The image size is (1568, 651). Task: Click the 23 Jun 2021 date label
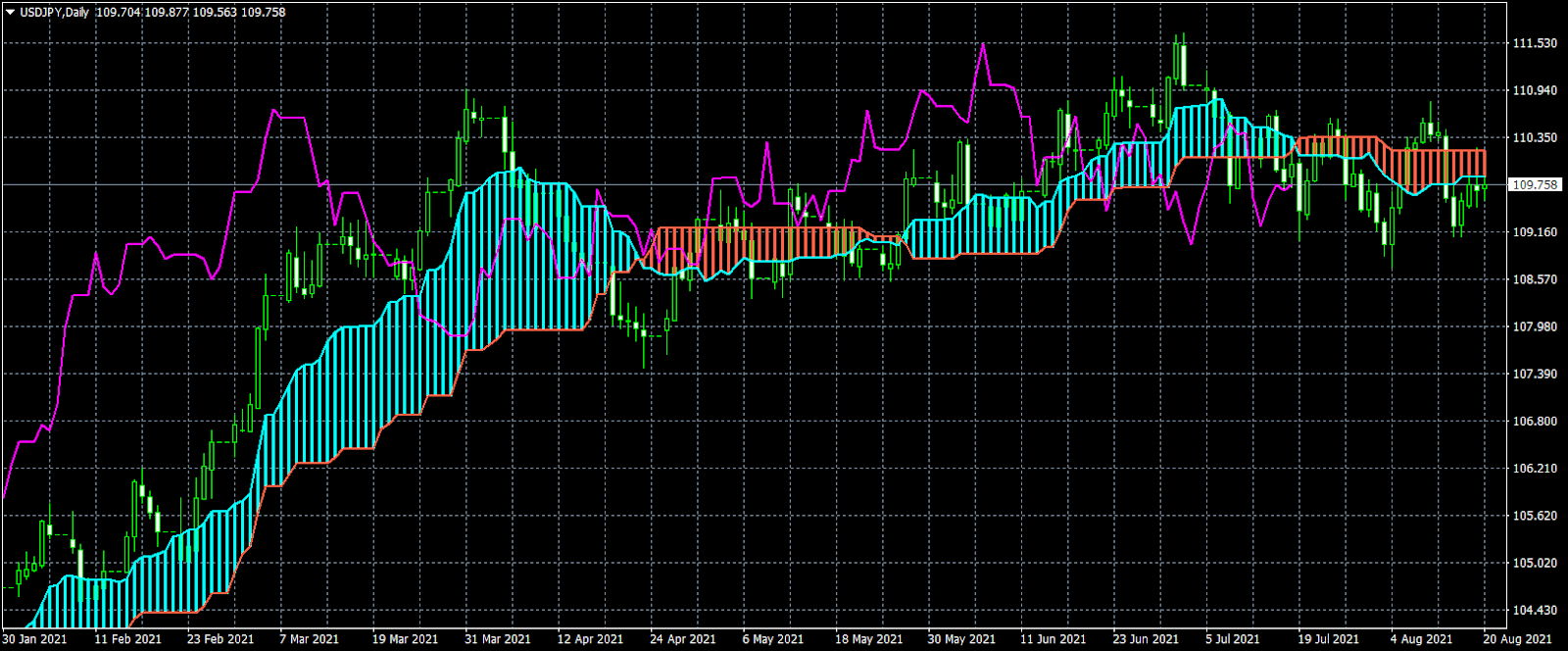point(1147,639)
